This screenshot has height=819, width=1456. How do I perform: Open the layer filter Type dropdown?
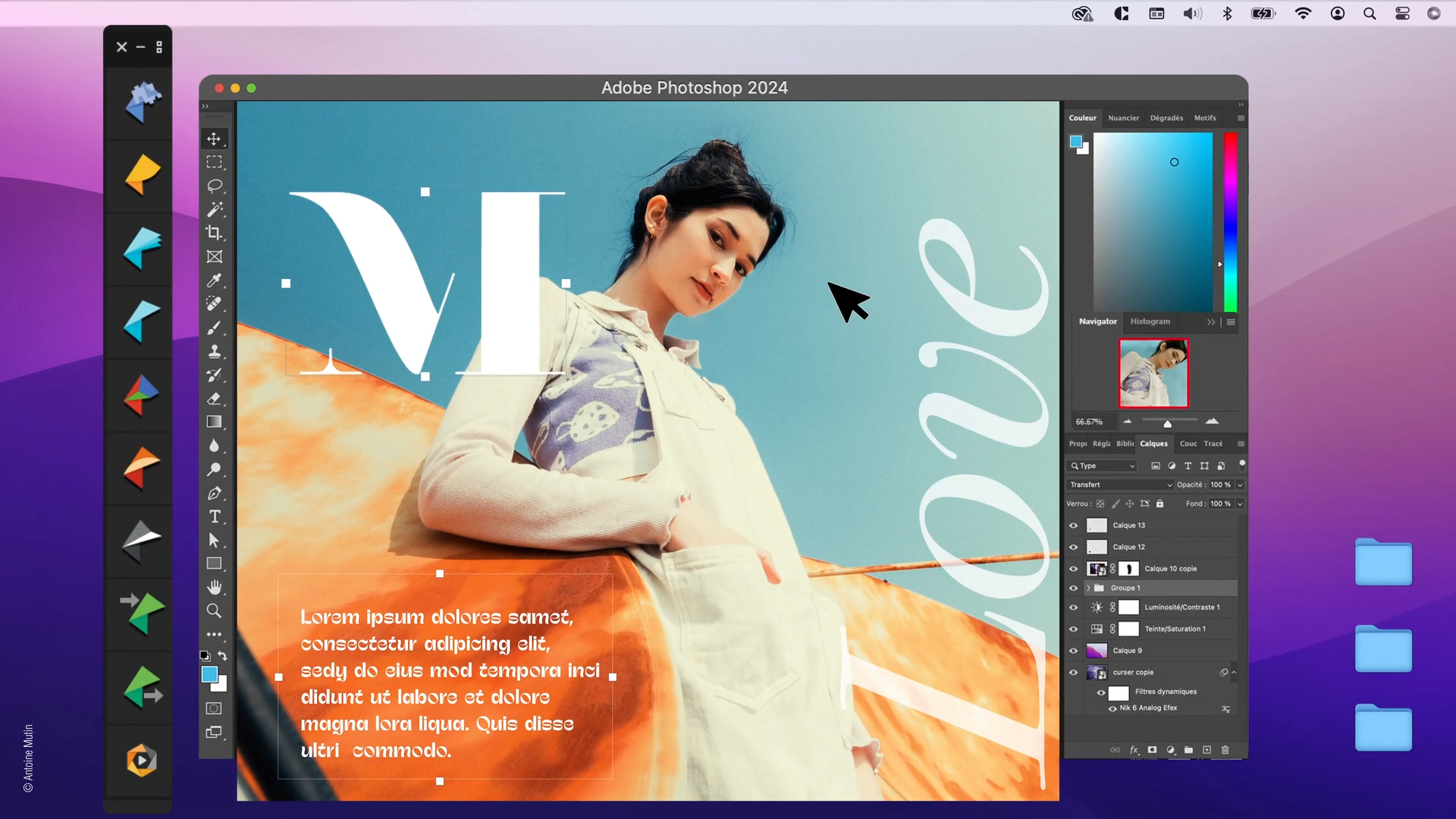pyautogui.click(x=1102, y=466)
